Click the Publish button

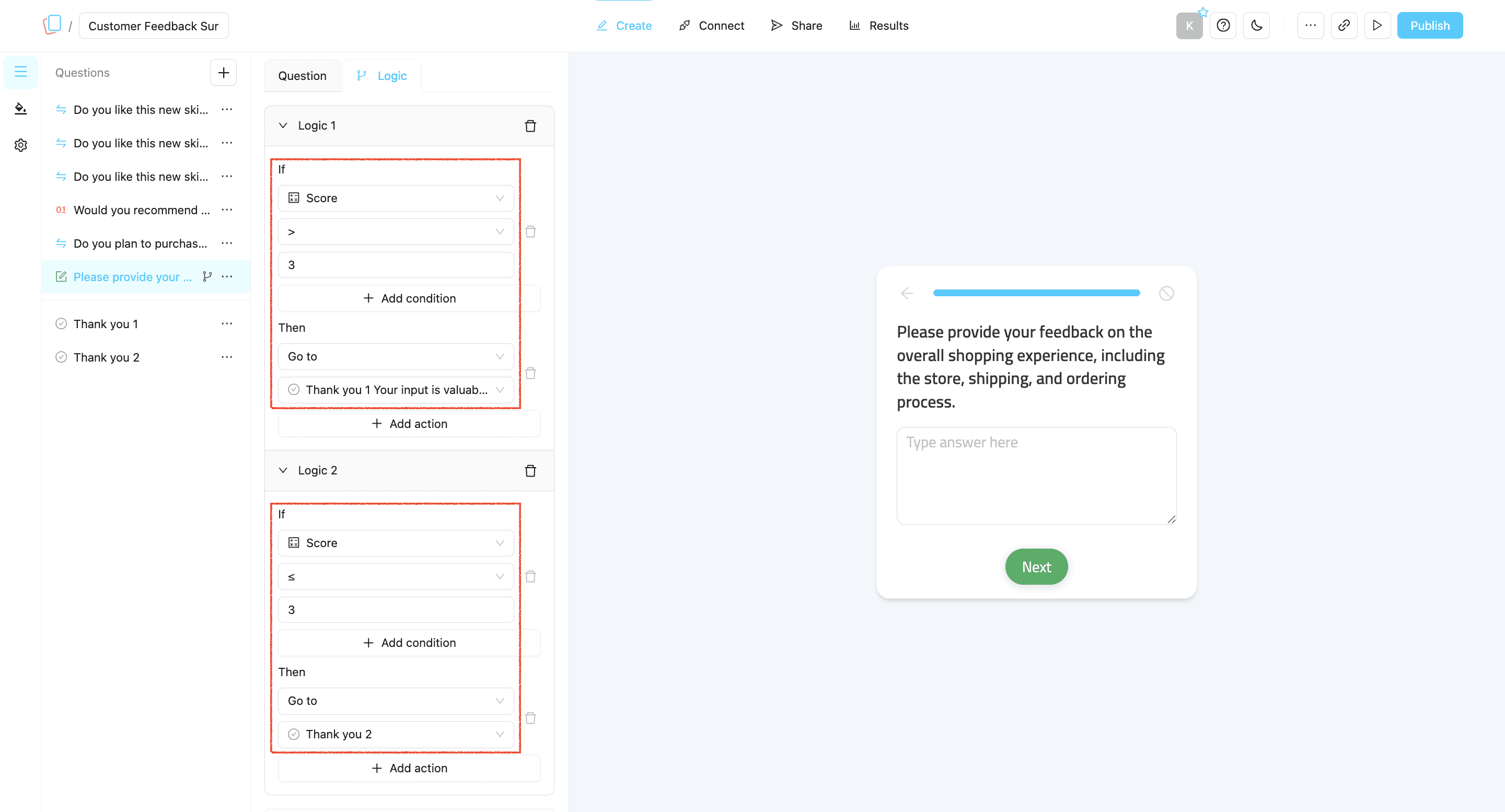coord(1429,25)
